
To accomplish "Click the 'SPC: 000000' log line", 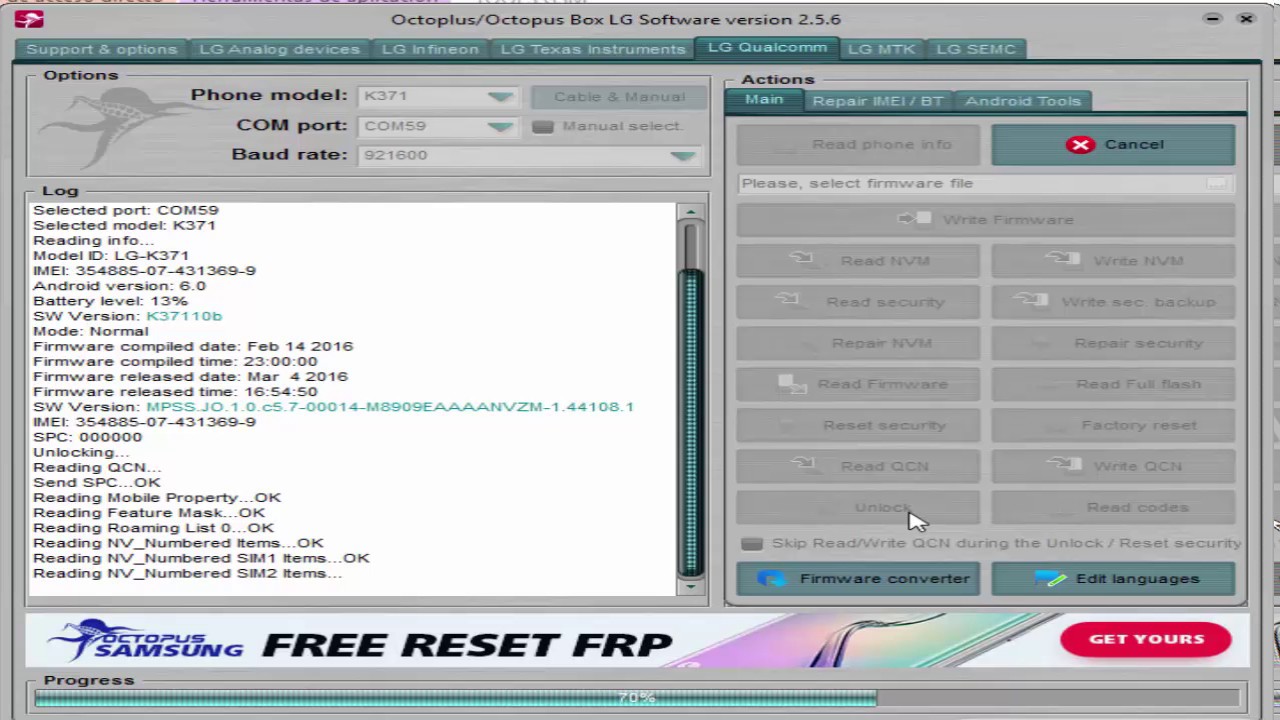I will (x=87, y=437).
